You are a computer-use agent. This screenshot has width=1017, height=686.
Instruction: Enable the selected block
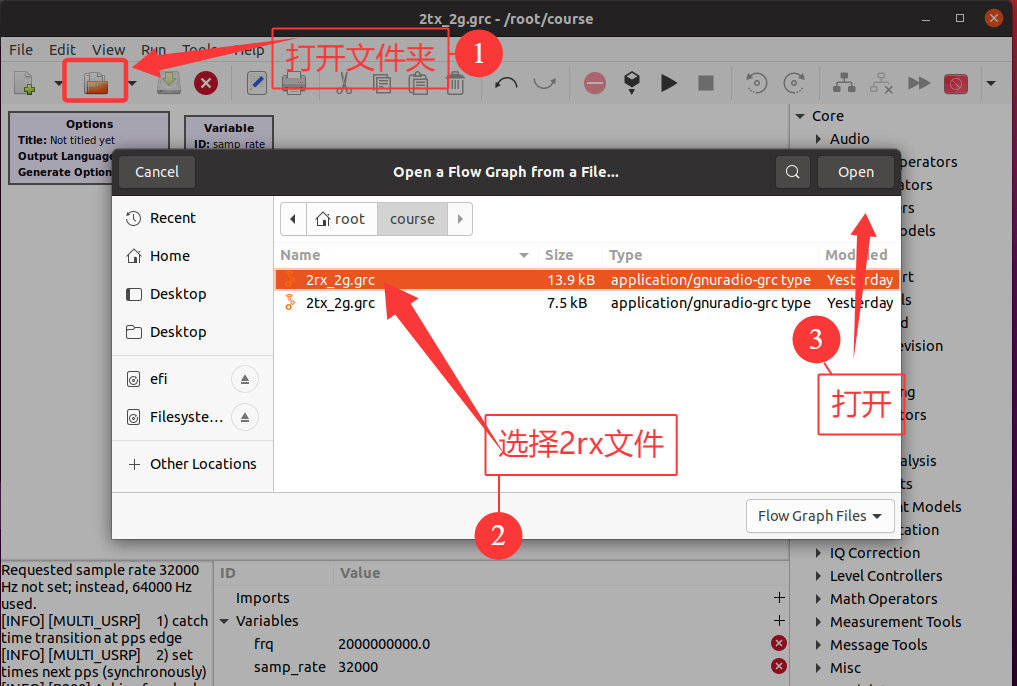(x=844, y=83)
